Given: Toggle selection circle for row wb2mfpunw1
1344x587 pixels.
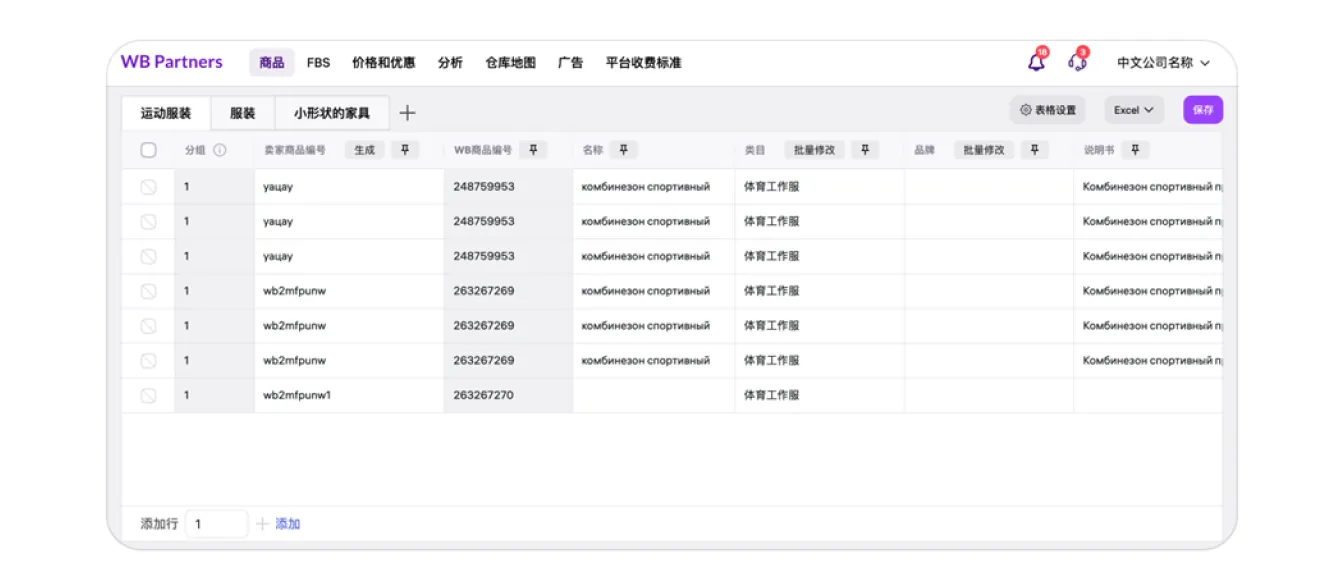Looking at the screenshot, I should (x=148, y=395).
